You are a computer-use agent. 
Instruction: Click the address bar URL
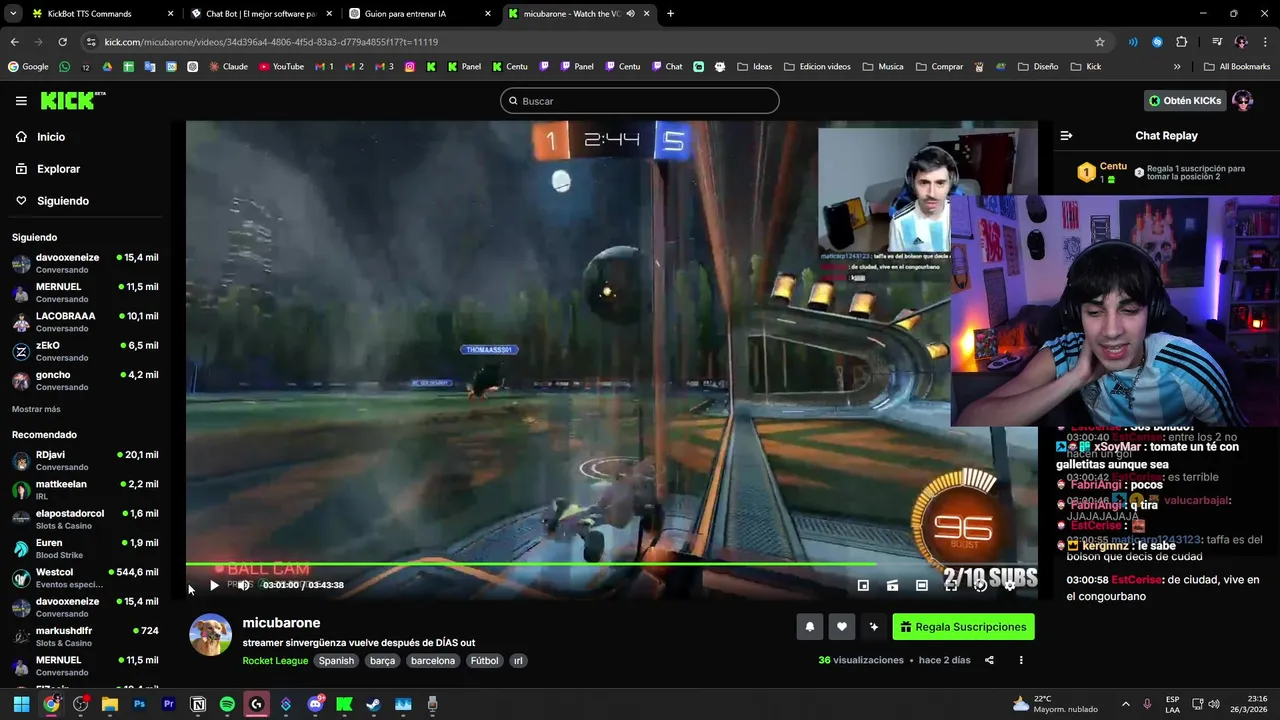tap(271, 42)
